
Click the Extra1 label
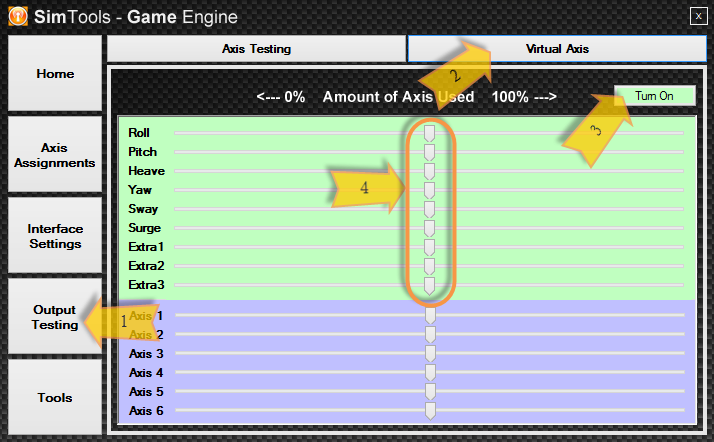pos(146,247)
